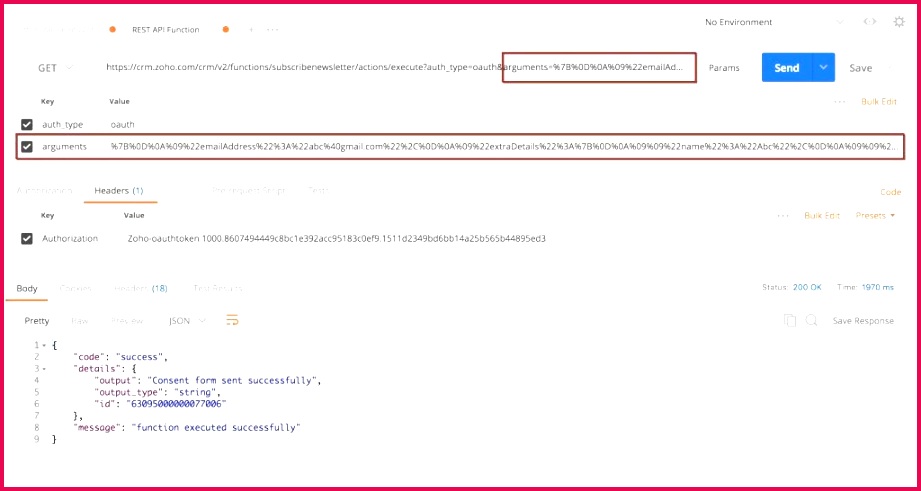Screen dimensions: 921x491
Task: Search the response with the magnifier icon
Action: tap(811, 320)
